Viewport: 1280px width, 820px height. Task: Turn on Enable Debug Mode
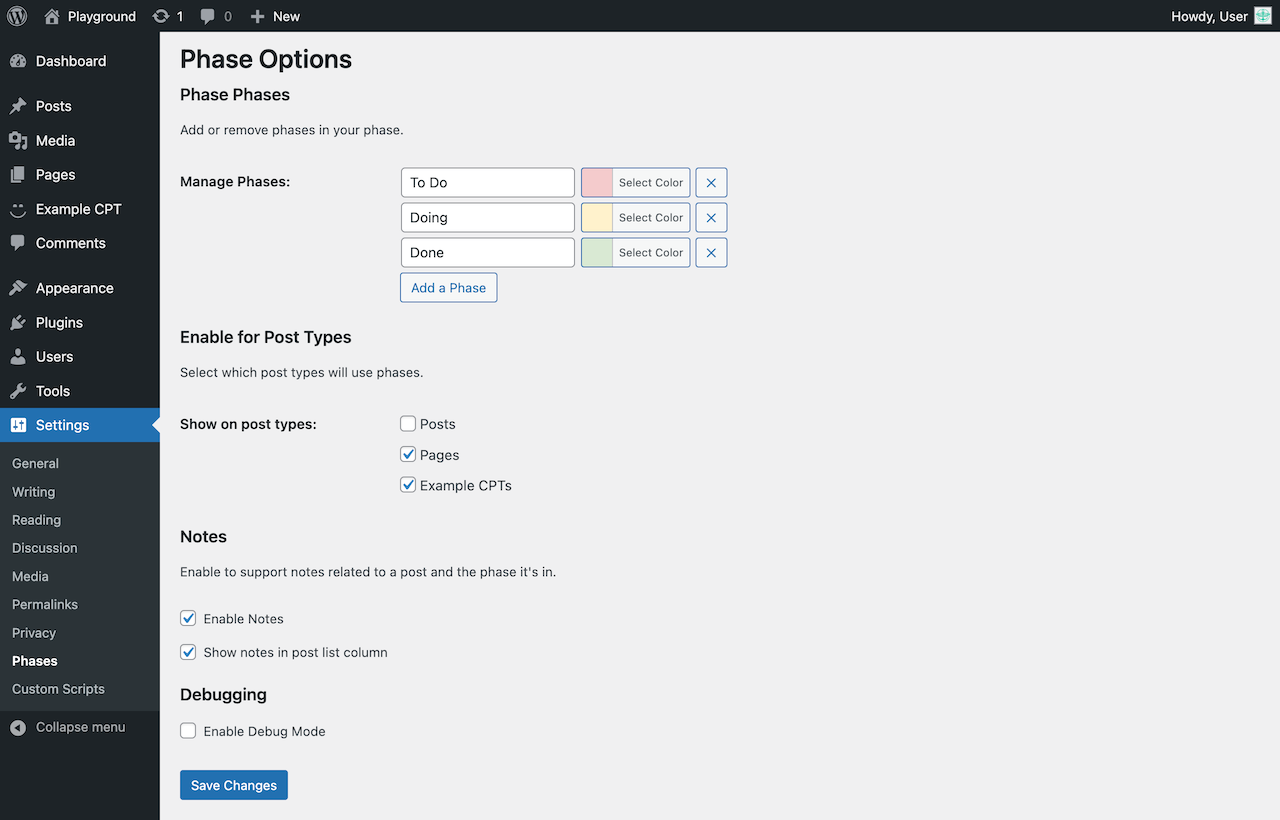(188, 731)
